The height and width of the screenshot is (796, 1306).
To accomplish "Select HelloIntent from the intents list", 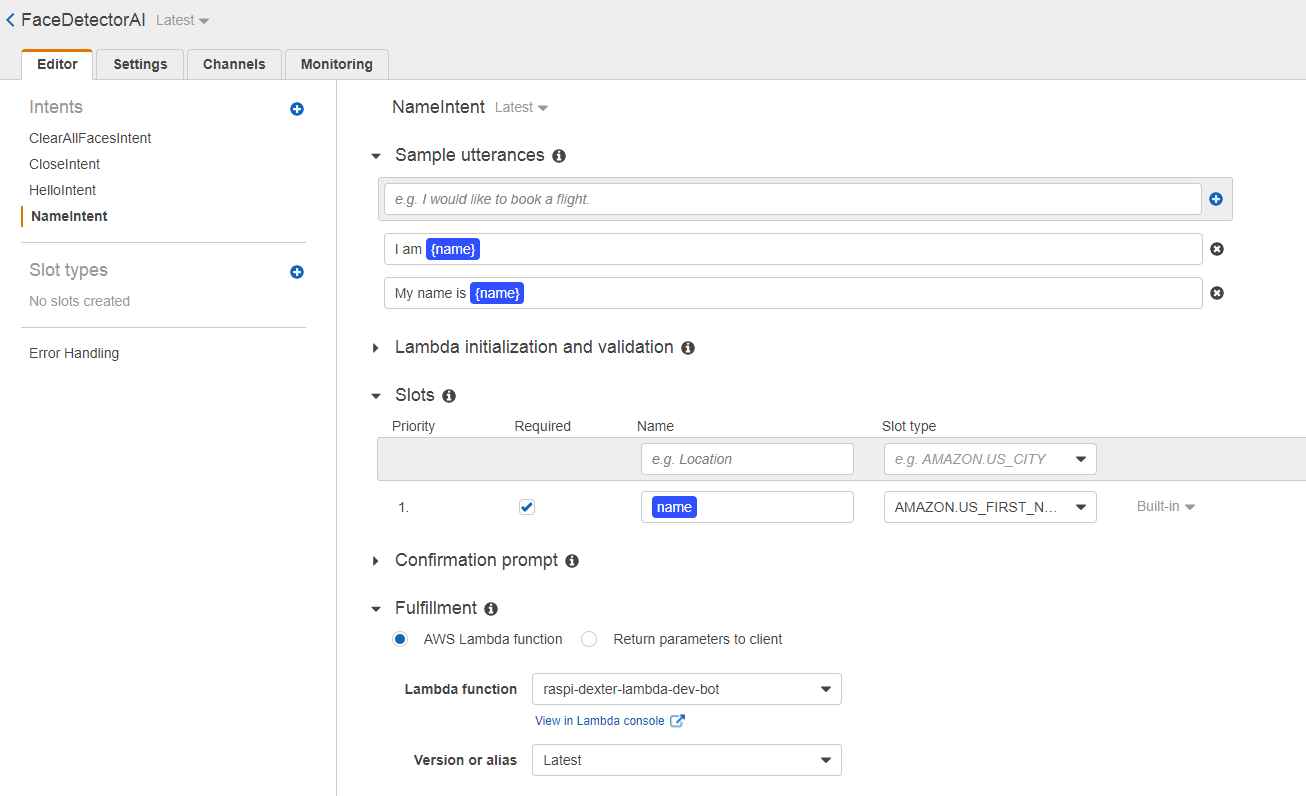I will click(64, 189).
